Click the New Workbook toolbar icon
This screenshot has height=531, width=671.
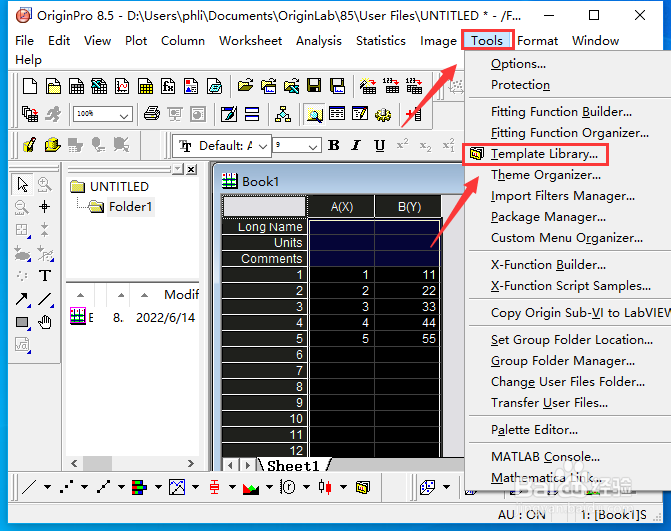point(76,86)
